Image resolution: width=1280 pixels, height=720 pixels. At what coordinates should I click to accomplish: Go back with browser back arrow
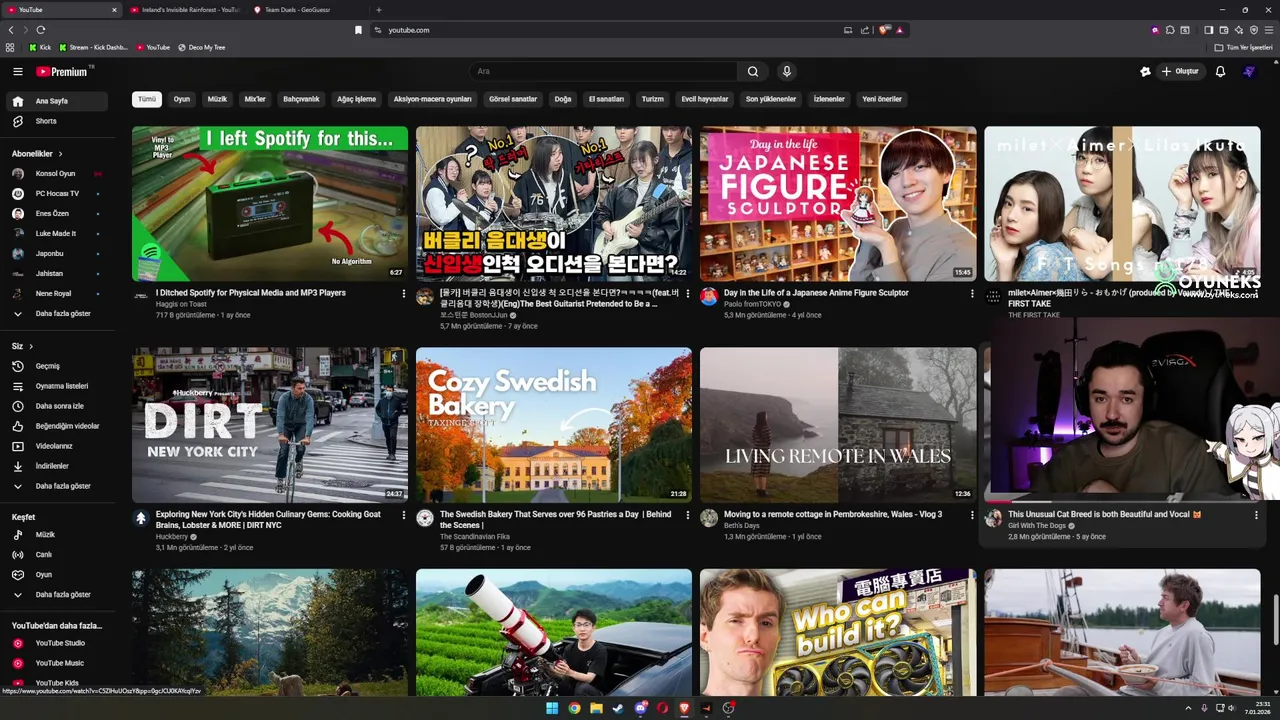click(11, 30)
